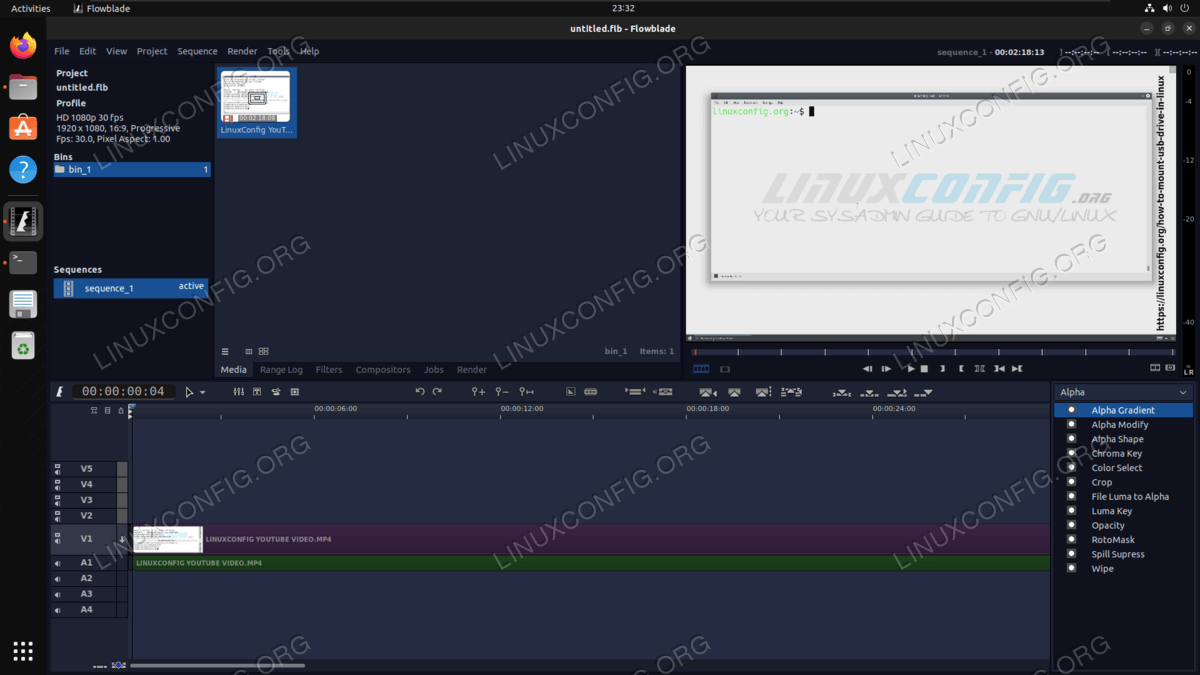Screen dimensions: 1200x675
Task: Select the LinuxConfig YouTube media thumbnail
Action: (x=256, y=102)
